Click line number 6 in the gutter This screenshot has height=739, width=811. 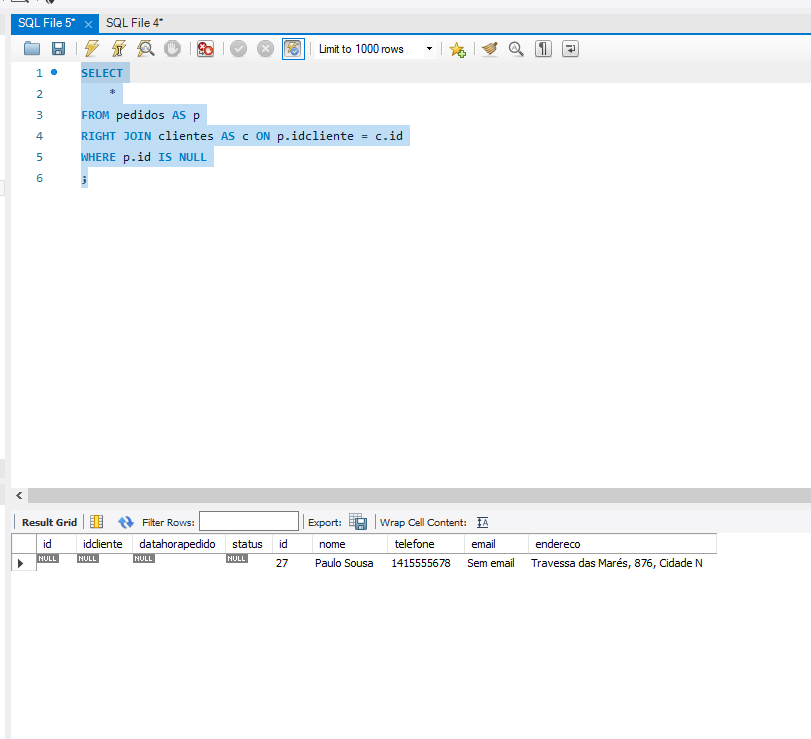[39, 178]
